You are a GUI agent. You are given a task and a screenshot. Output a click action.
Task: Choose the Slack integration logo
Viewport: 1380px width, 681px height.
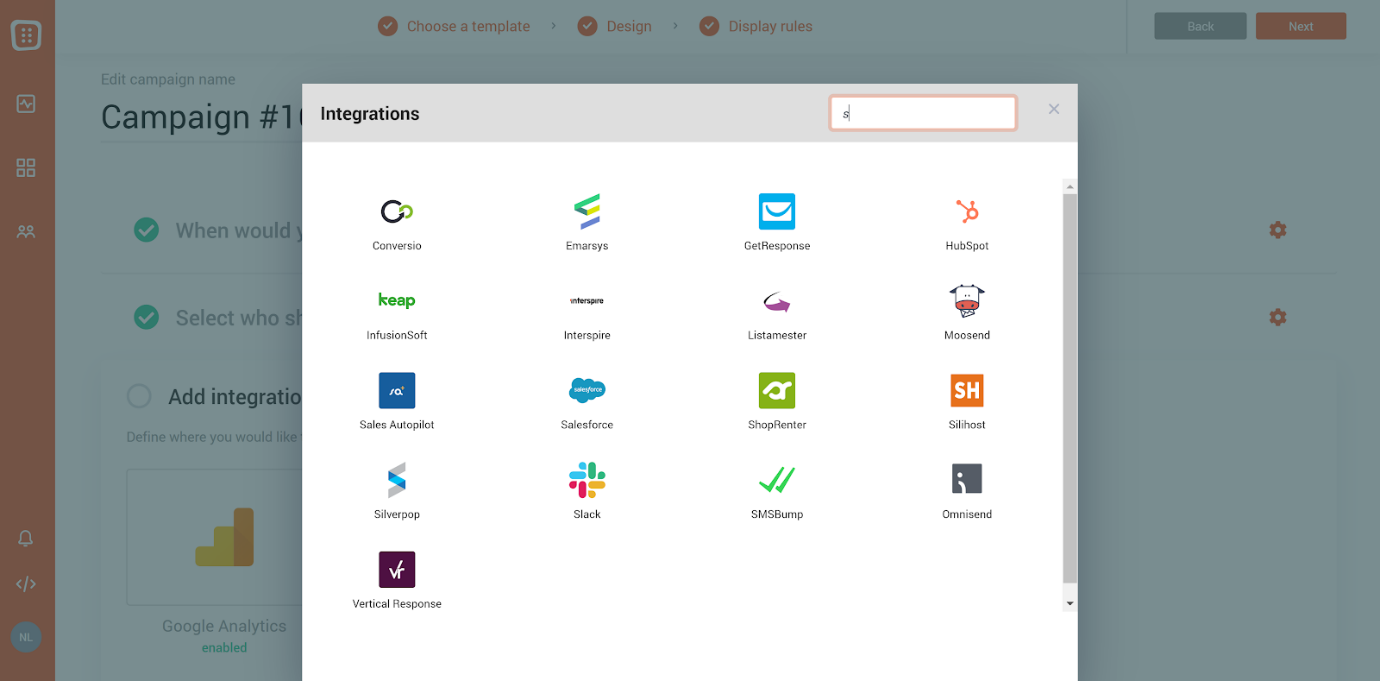point(587,480)
